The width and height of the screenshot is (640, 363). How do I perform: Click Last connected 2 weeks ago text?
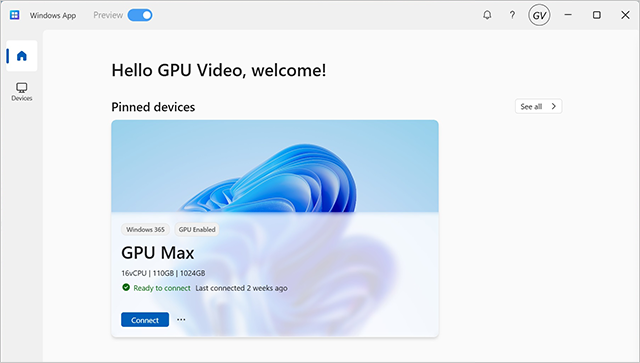tap(241, 288)
